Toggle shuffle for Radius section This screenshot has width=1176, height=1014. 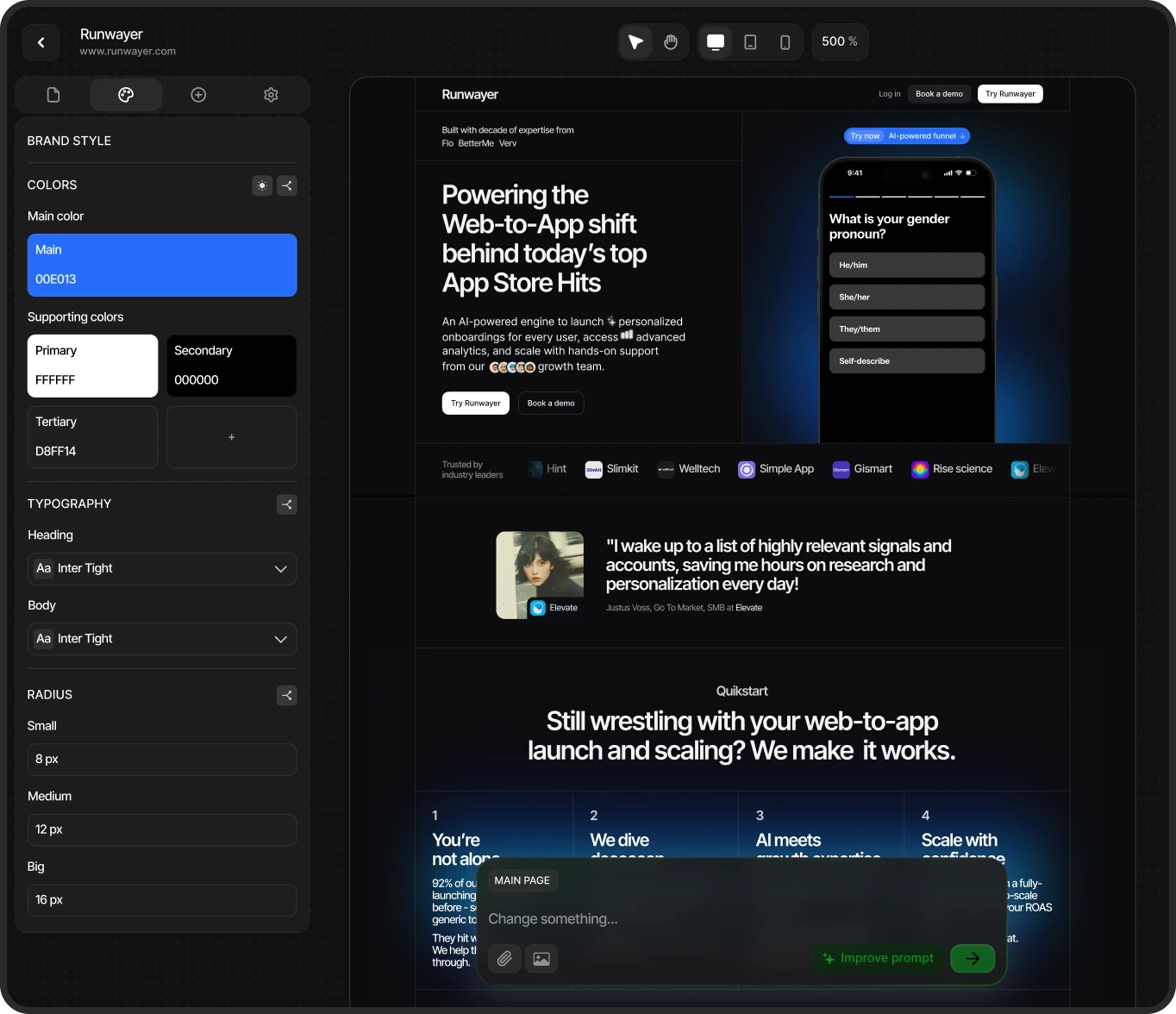coord(286,696)
